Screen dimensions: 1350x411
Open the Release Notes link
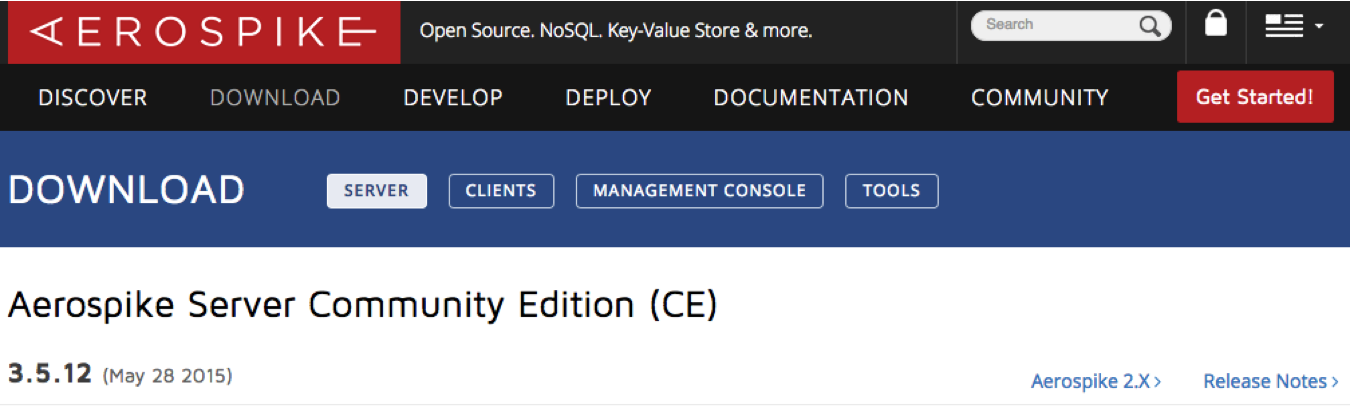(x=1271, y=381)
